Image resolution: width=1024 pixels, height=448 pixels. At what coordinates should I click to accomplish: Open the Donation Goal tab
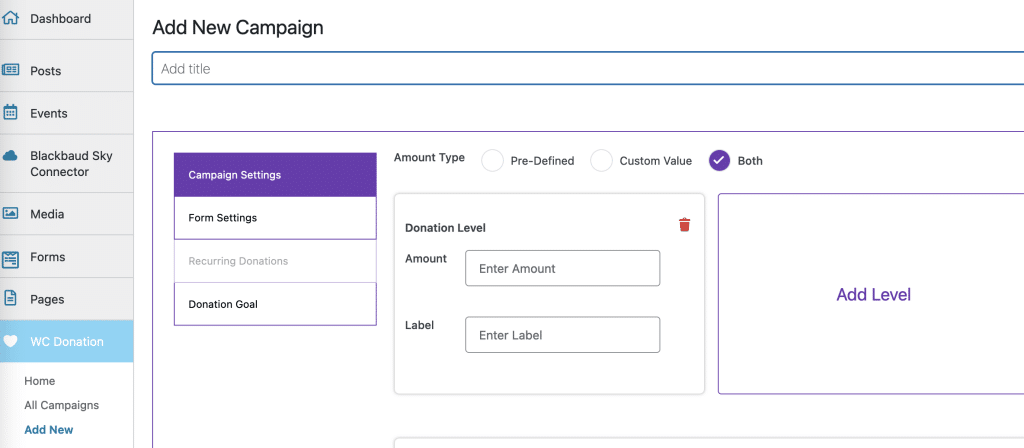(275, 304)
